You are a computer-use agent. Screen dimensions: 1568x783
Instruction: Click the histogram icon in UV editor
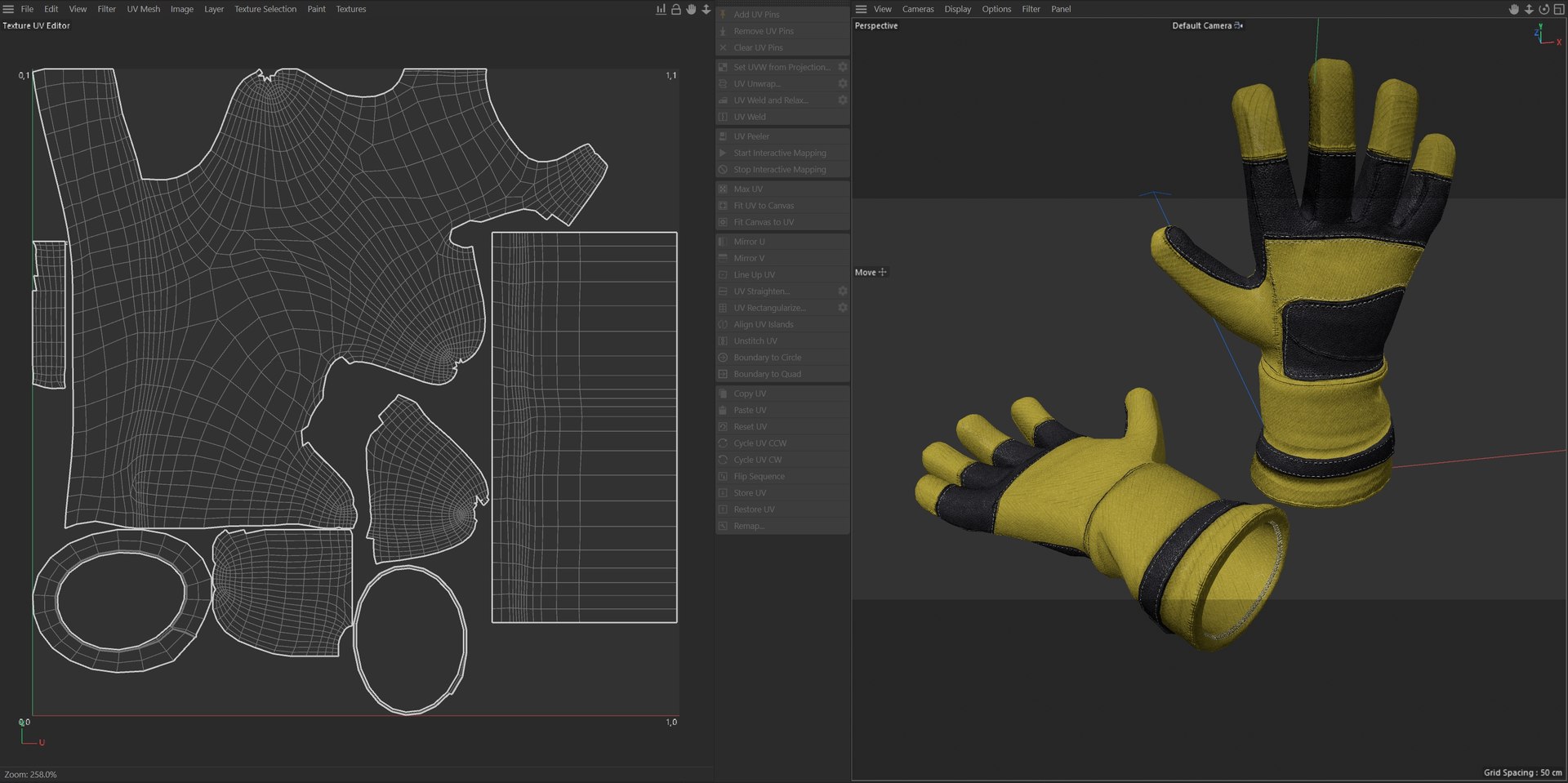click(x=661, y=9)
